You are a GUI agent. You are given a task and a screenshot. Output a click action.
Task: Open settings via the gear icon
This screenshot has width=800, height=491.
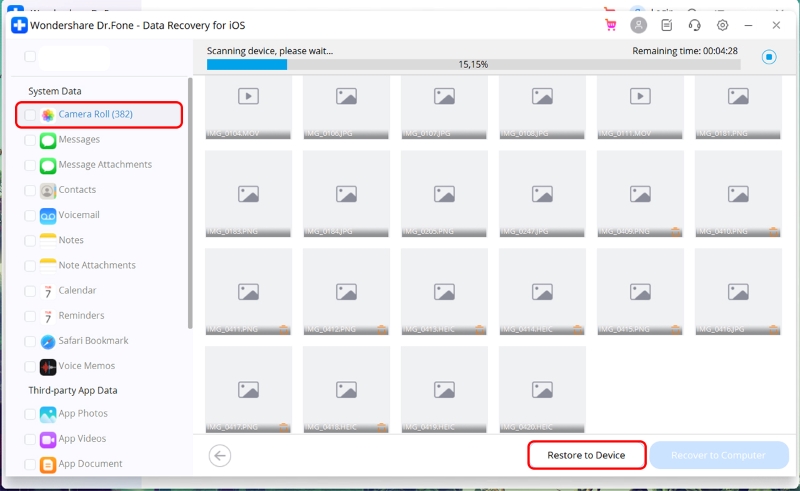[x=723, y=25]
